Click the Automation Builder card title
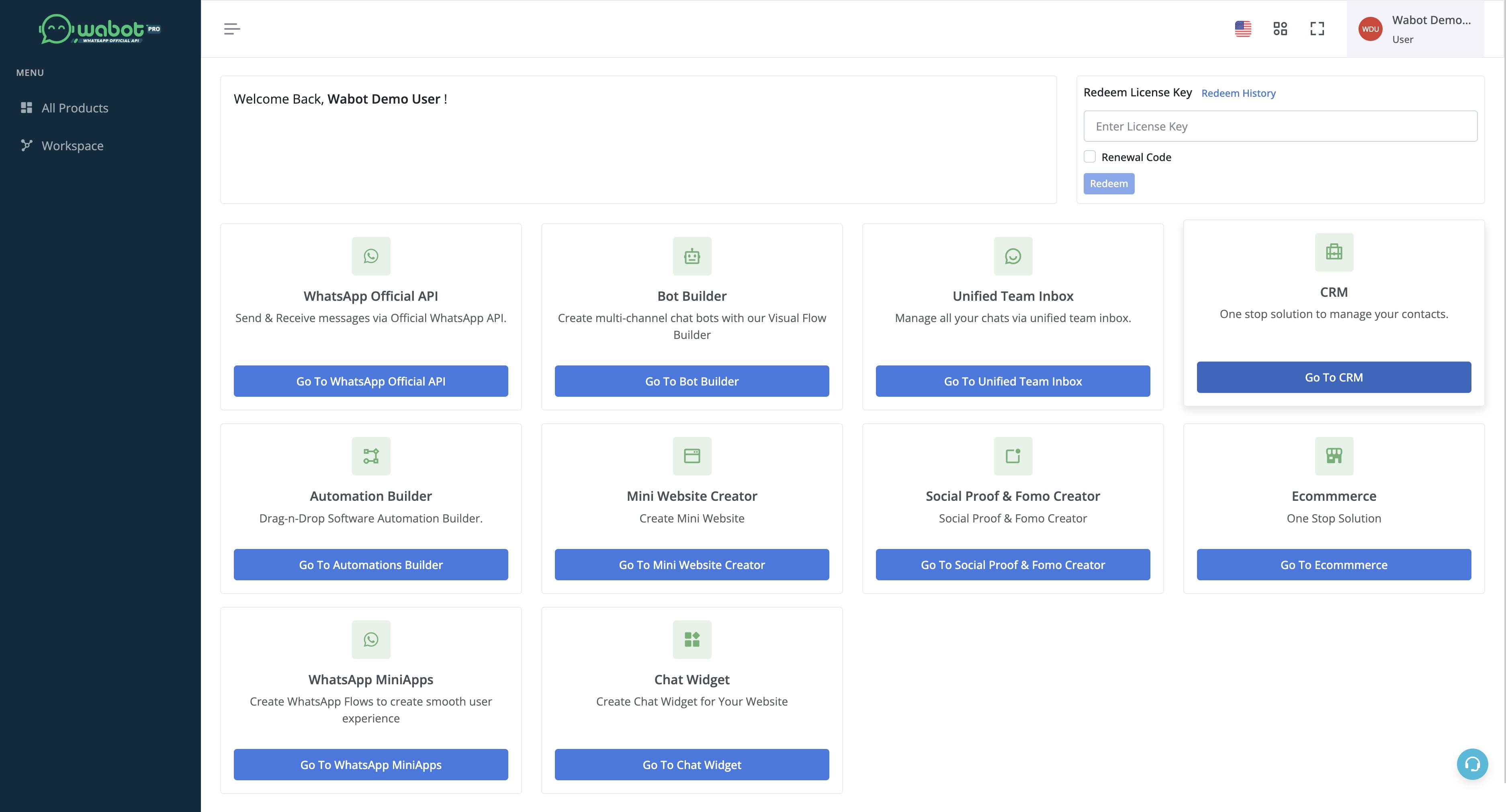Image resolution: width=1506 pixels, height=812 pixels. (370, 496)
